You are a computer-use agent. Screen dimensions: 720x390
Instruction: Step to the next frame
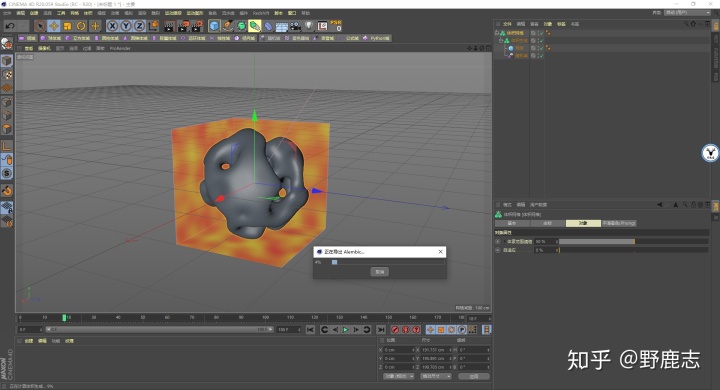356,330
